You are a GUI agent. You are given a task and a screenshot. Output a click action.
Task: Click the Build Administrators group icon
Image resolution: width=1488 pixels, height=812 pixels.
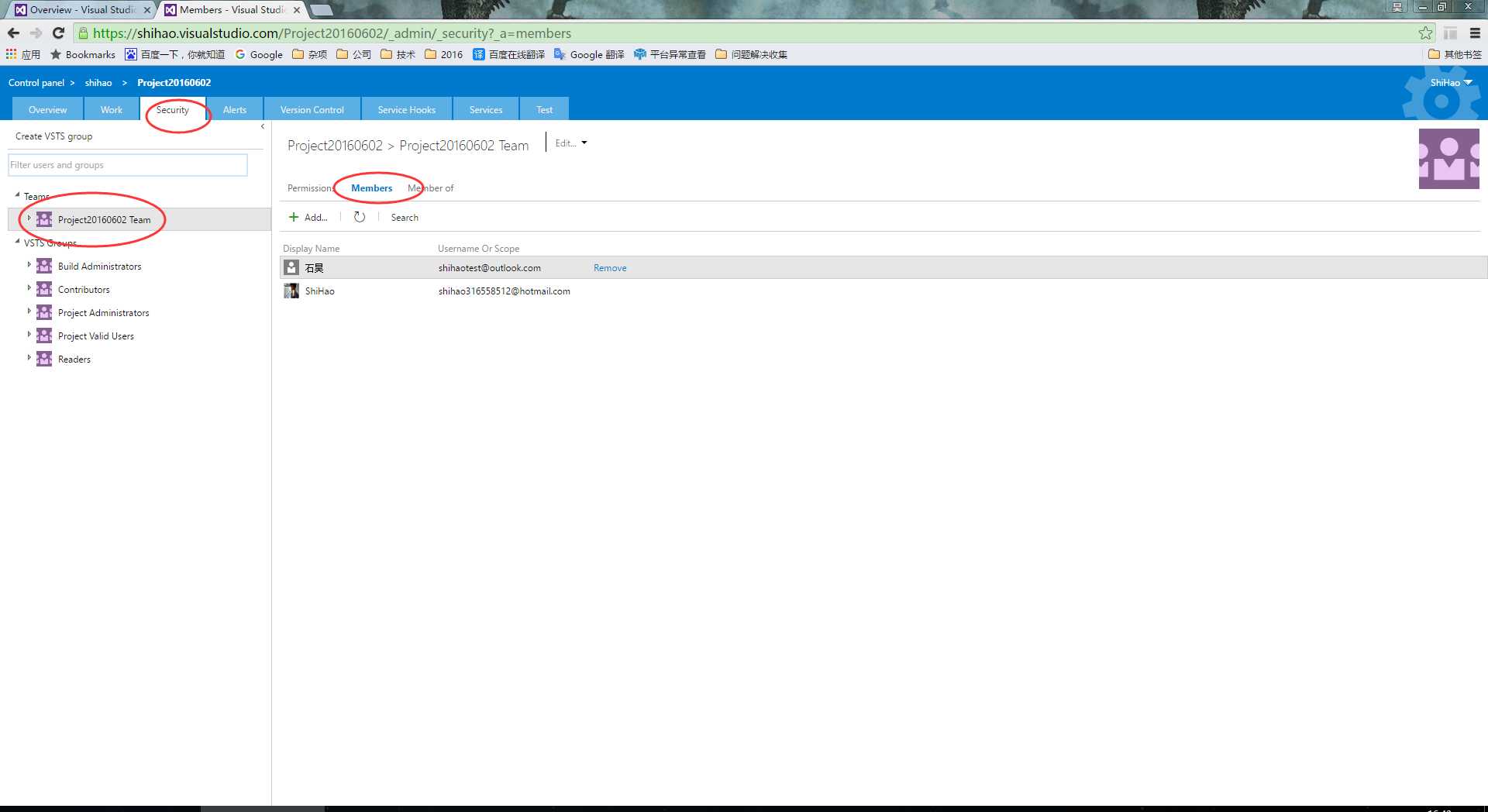pyautogui.click(x=44, y=266)
